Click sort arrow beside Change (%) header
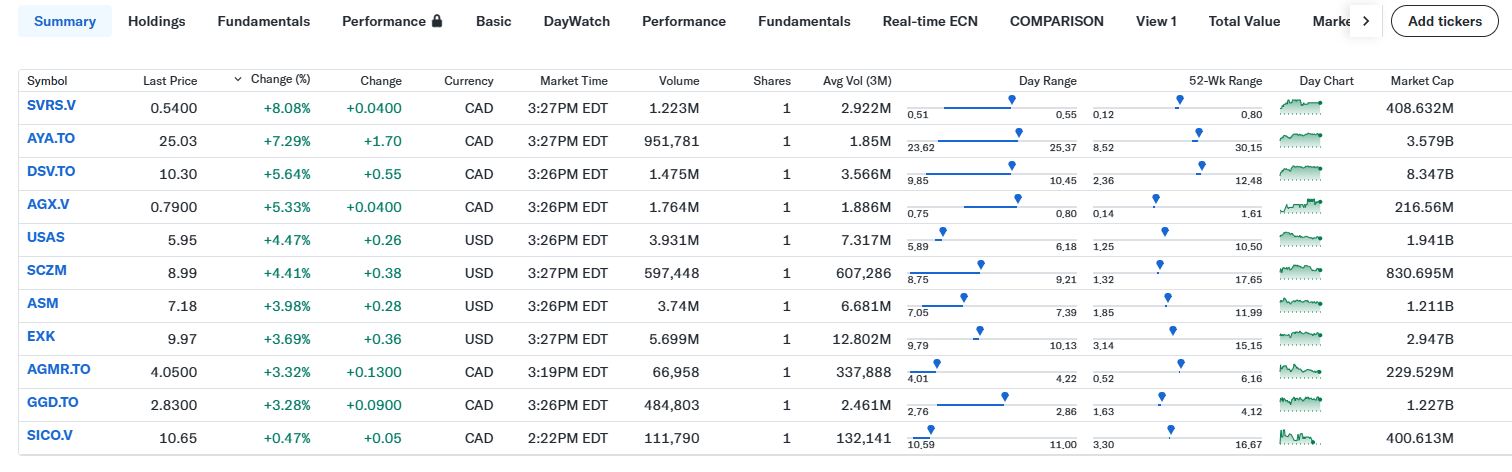This screenshot has height=472, width=1512. pos(238,79)
